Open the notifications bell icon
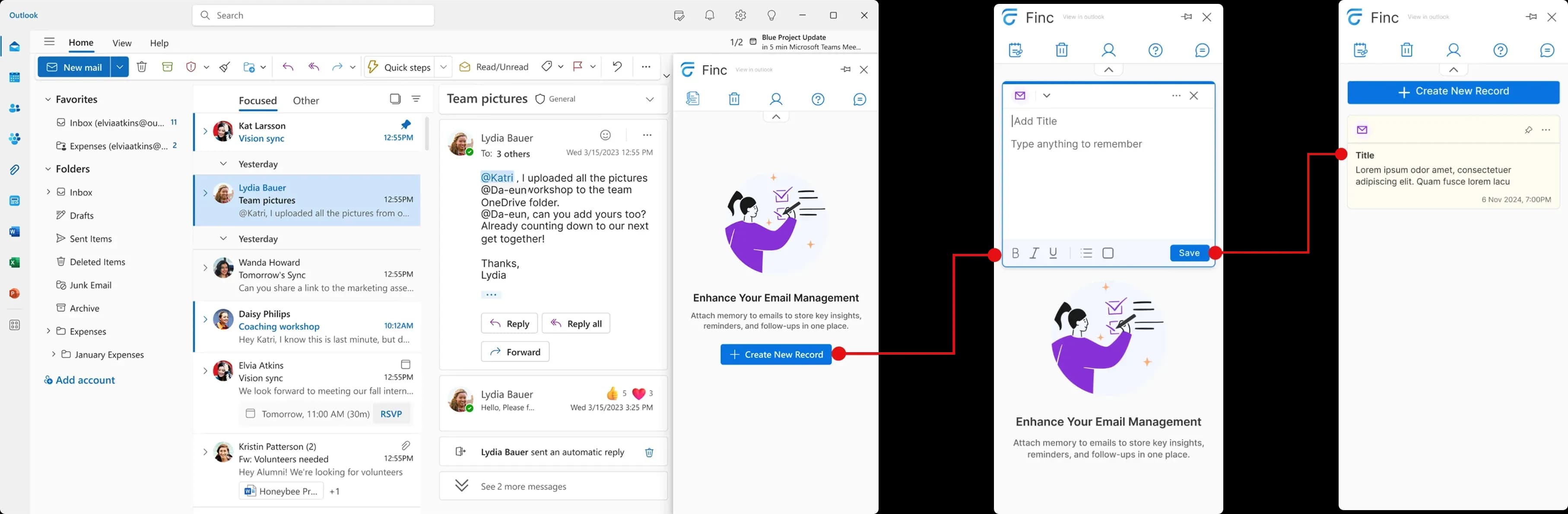This screenshot has height=514, width=1568. pos(710,15)
